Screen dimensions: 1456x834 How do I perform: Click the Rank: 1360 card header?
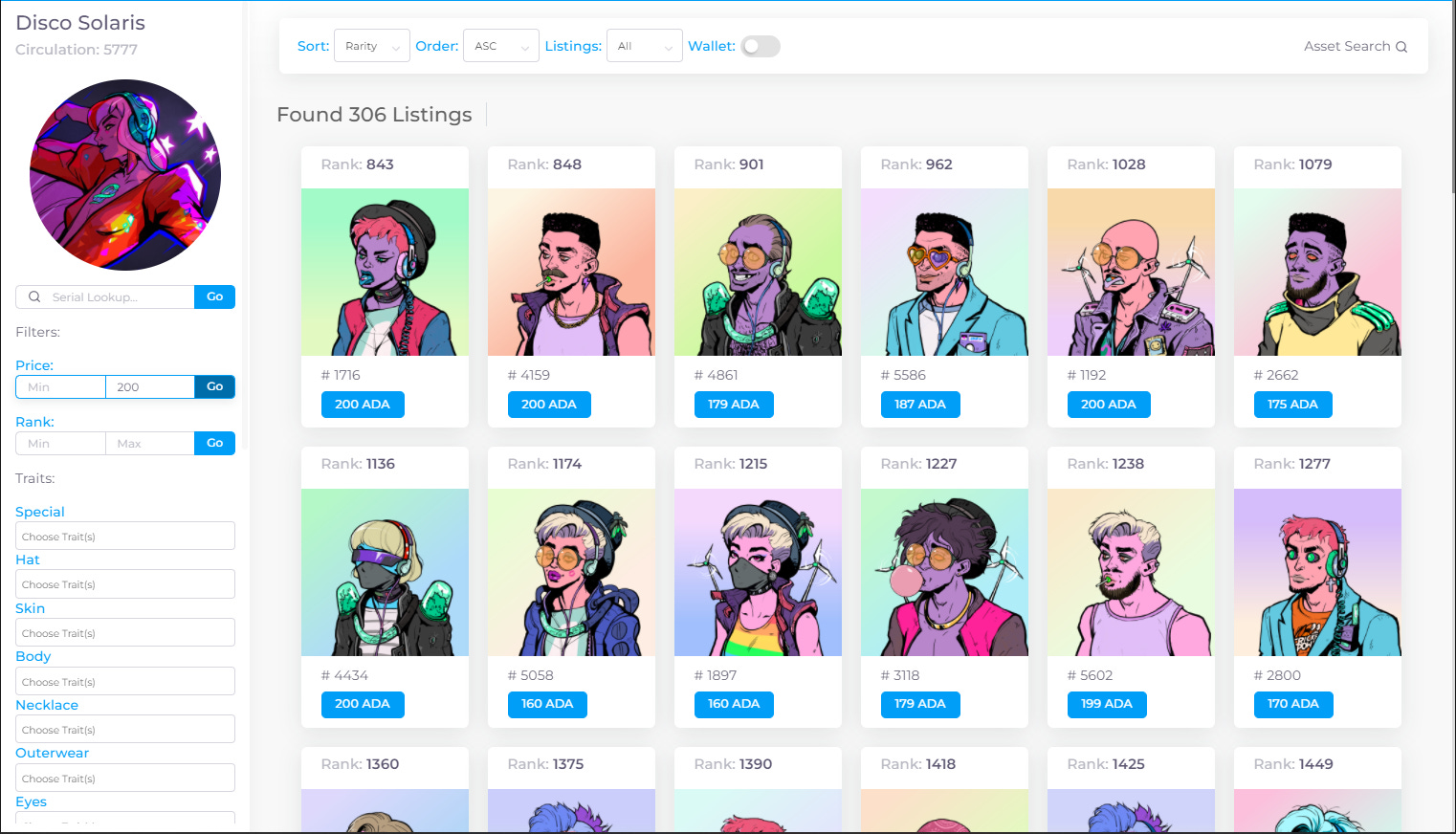[385, 768]
